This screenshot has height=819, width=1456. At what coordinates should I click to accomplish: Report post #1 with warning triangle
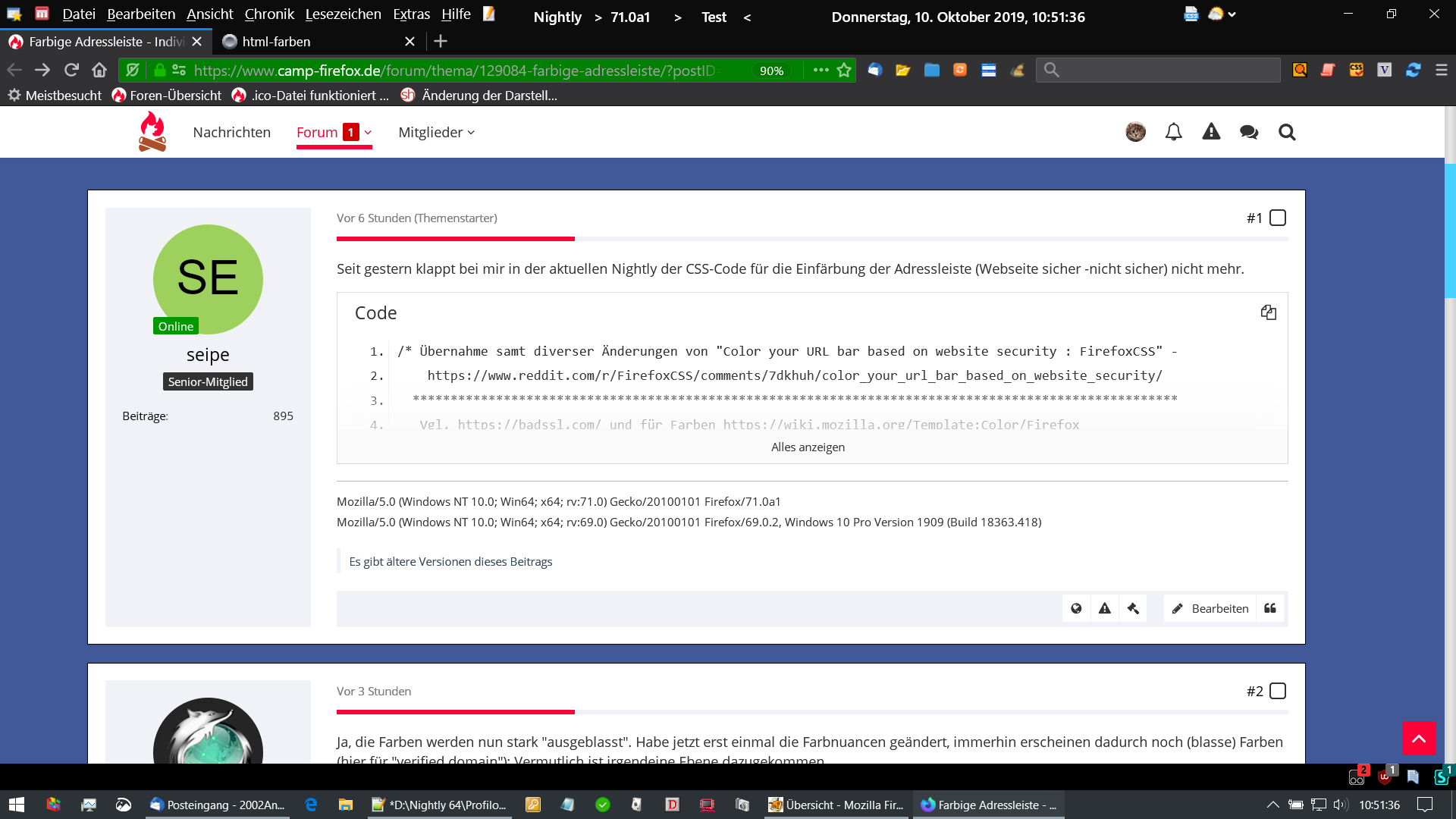[1105, 608]
